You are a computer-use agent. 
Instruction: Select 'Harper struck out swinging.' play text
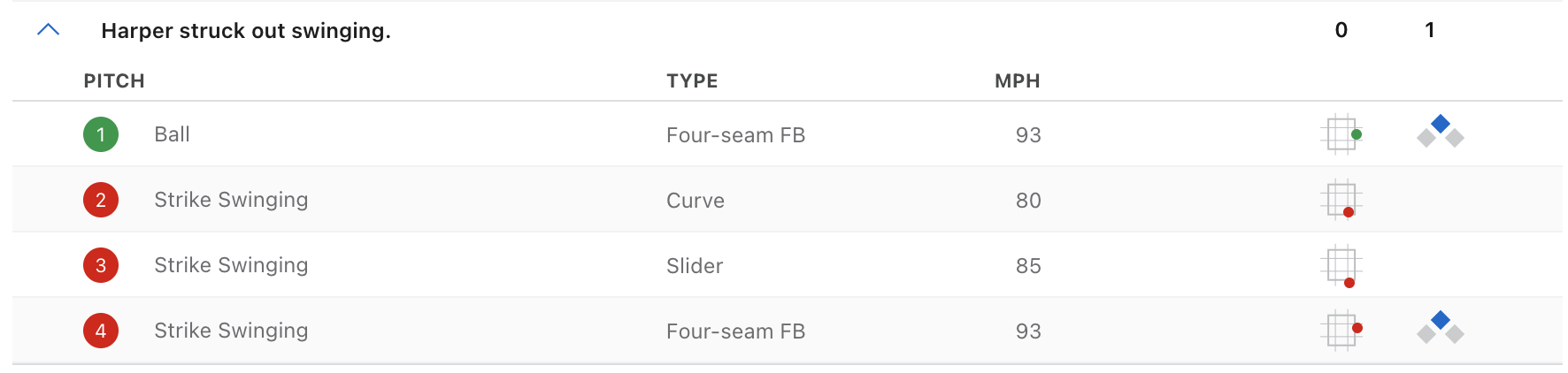246,31
